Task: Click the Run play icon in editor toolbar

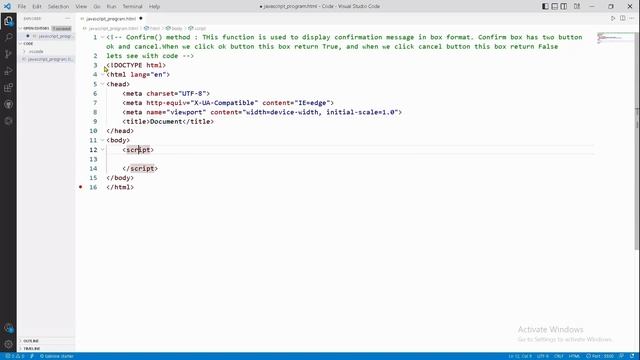Action: click(x=613, y=18)
